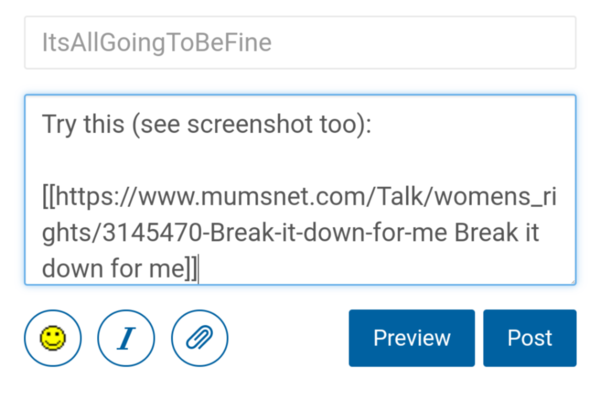
Task: Place cursor before the opening [[ brackets
Action: (43, 196)
